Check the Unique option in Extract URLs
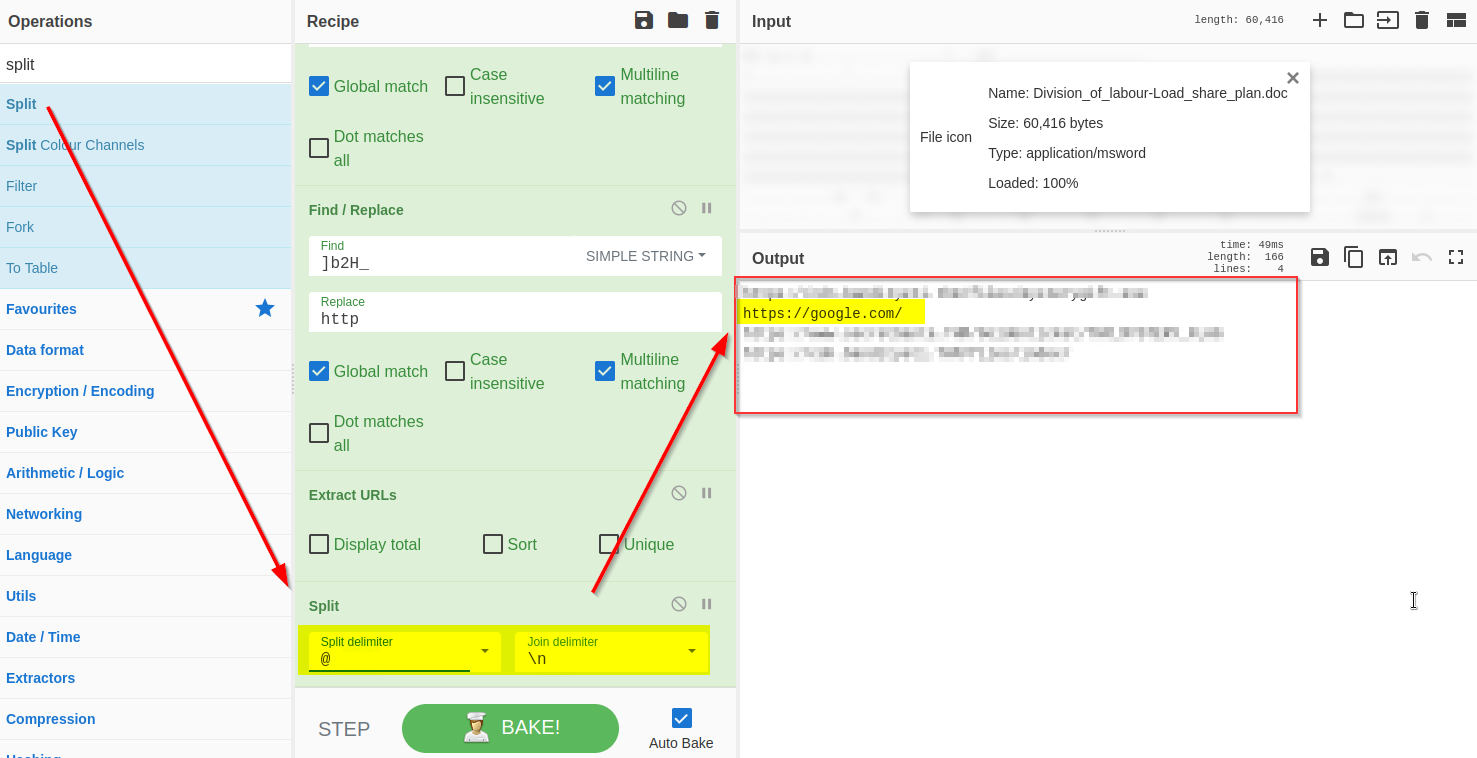 (609, 544)
